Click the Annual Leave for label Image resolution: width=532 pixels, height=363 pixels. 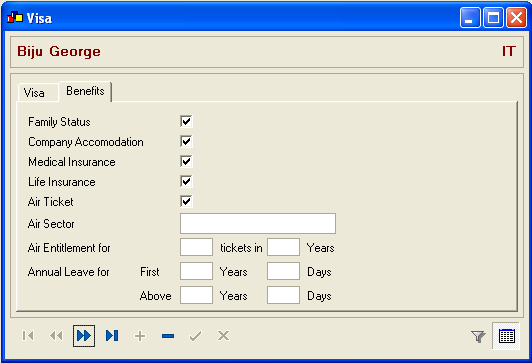click(x=69, y=272)
